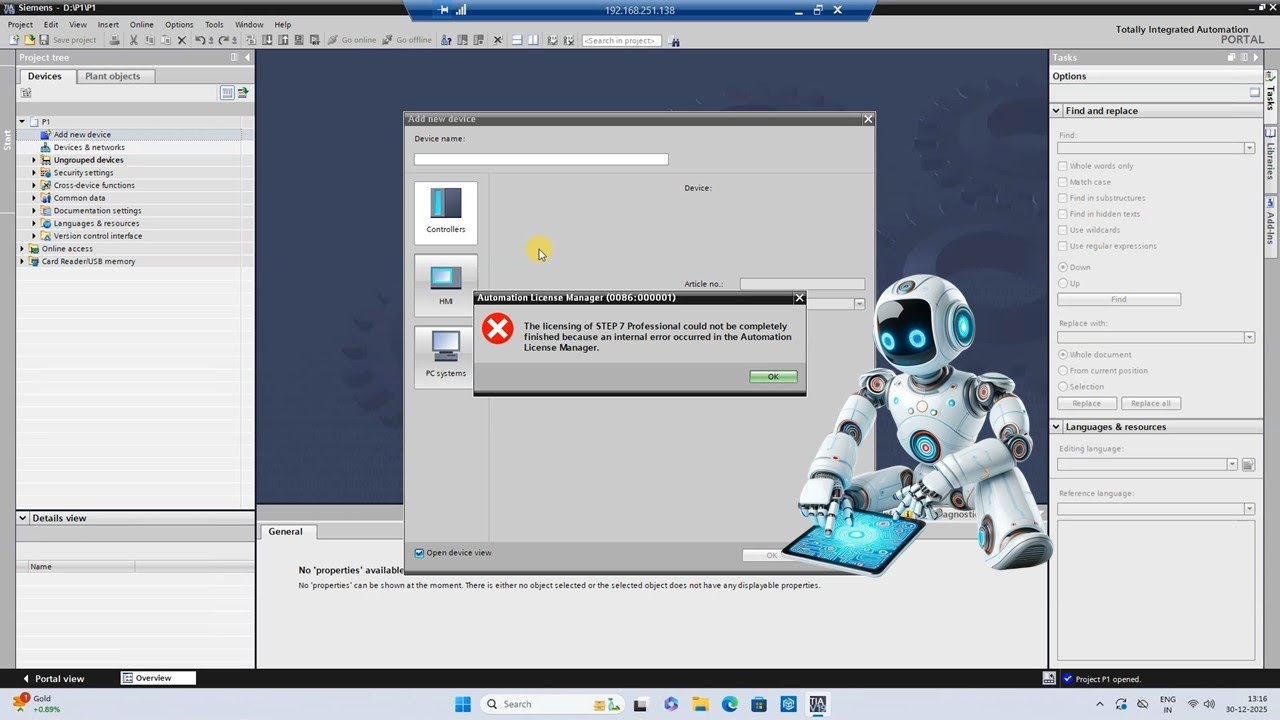Screen dimensions: 1280x720
Task: Expand the Security settings node
Action: tap(33, 173)
